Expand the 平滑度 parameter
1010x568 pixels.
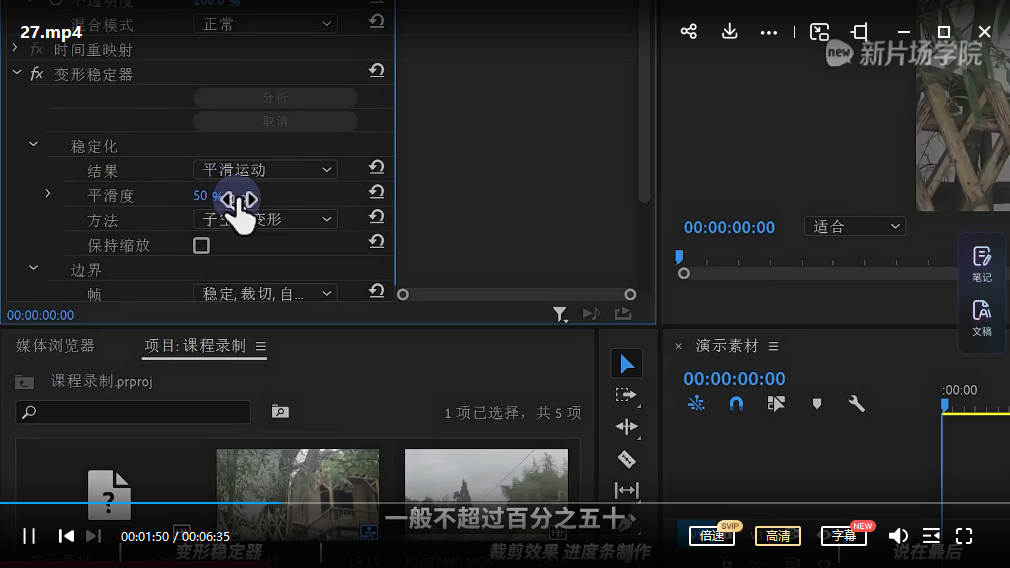click(47, 193)
